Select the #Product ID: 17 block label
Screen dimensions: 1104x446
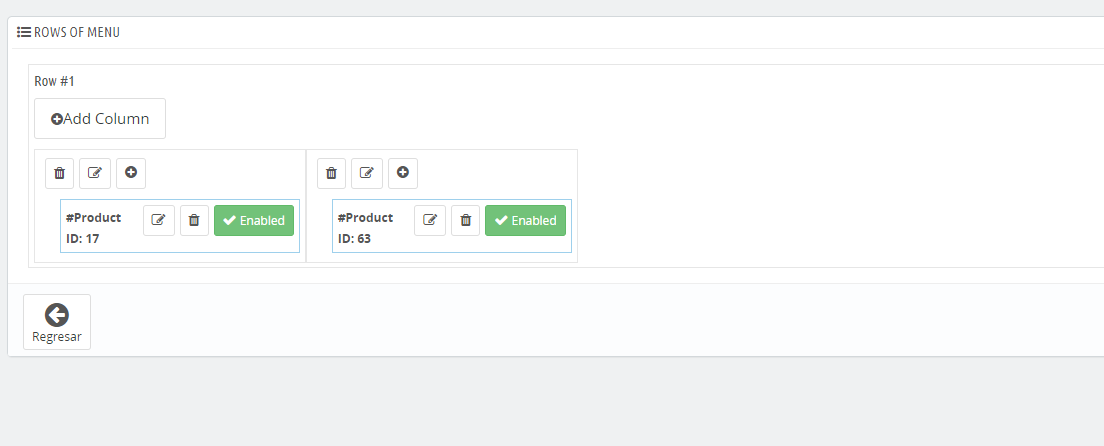pos(94,228)
